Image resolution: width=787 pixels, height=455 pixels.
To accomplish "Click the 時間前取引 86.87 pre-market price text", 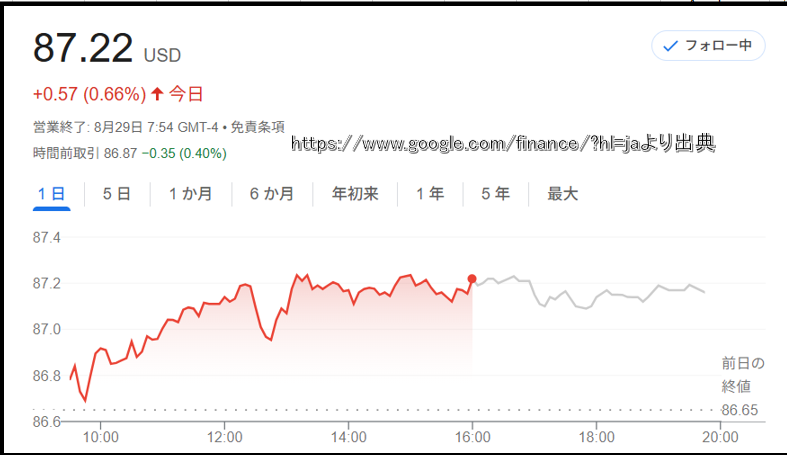I will tap(85, 153).
